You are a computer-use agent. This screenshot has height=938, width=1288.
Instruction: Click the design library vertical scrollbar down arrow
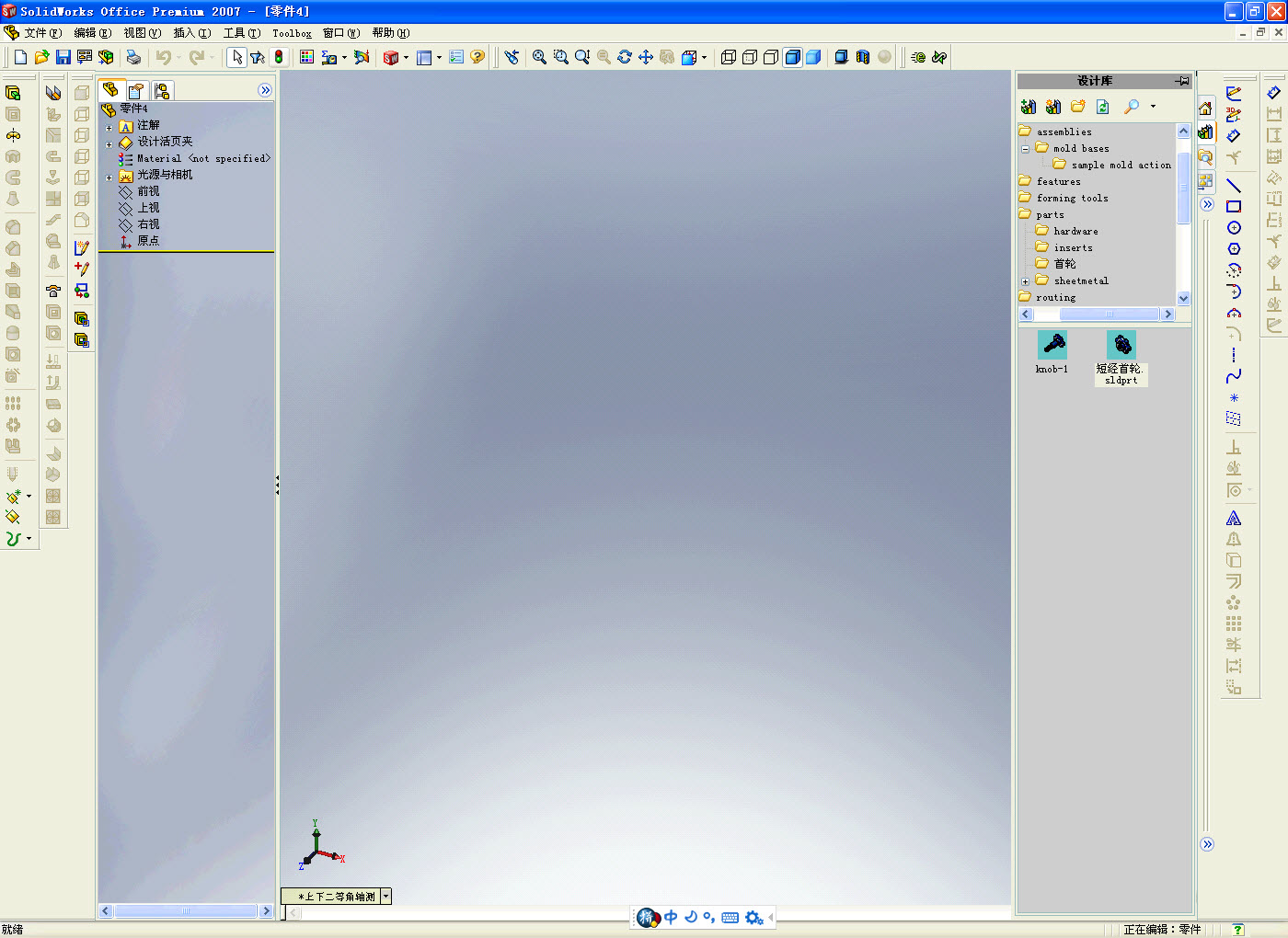click(x=1183, y=298)
